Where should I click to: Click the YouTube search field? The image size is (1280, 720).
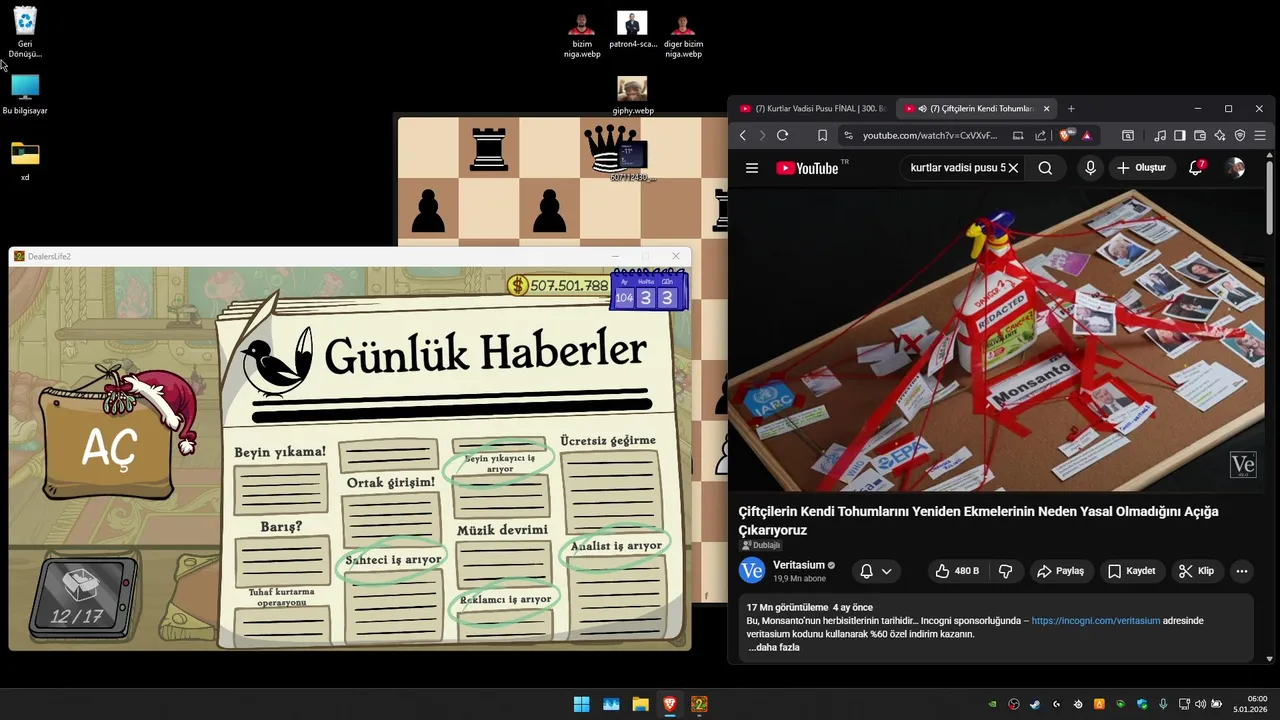(x=957, y=168)
